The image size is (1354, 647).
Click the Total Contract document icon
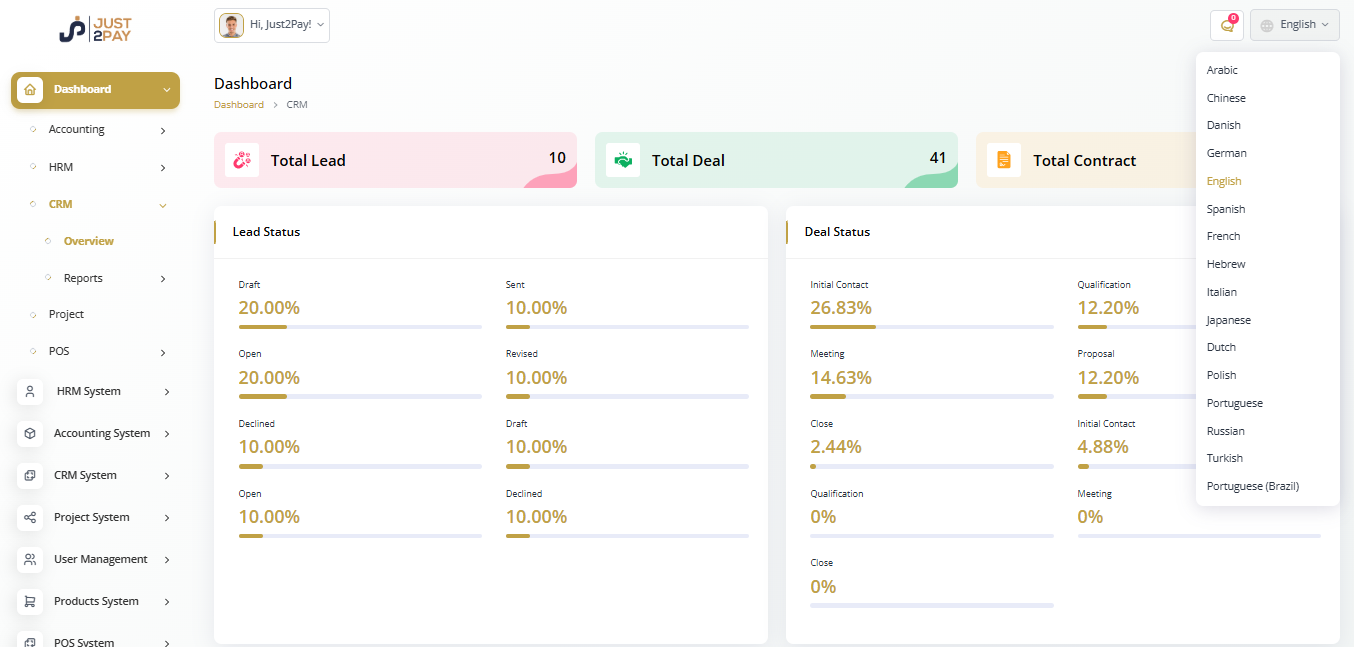click(1004, 160)
